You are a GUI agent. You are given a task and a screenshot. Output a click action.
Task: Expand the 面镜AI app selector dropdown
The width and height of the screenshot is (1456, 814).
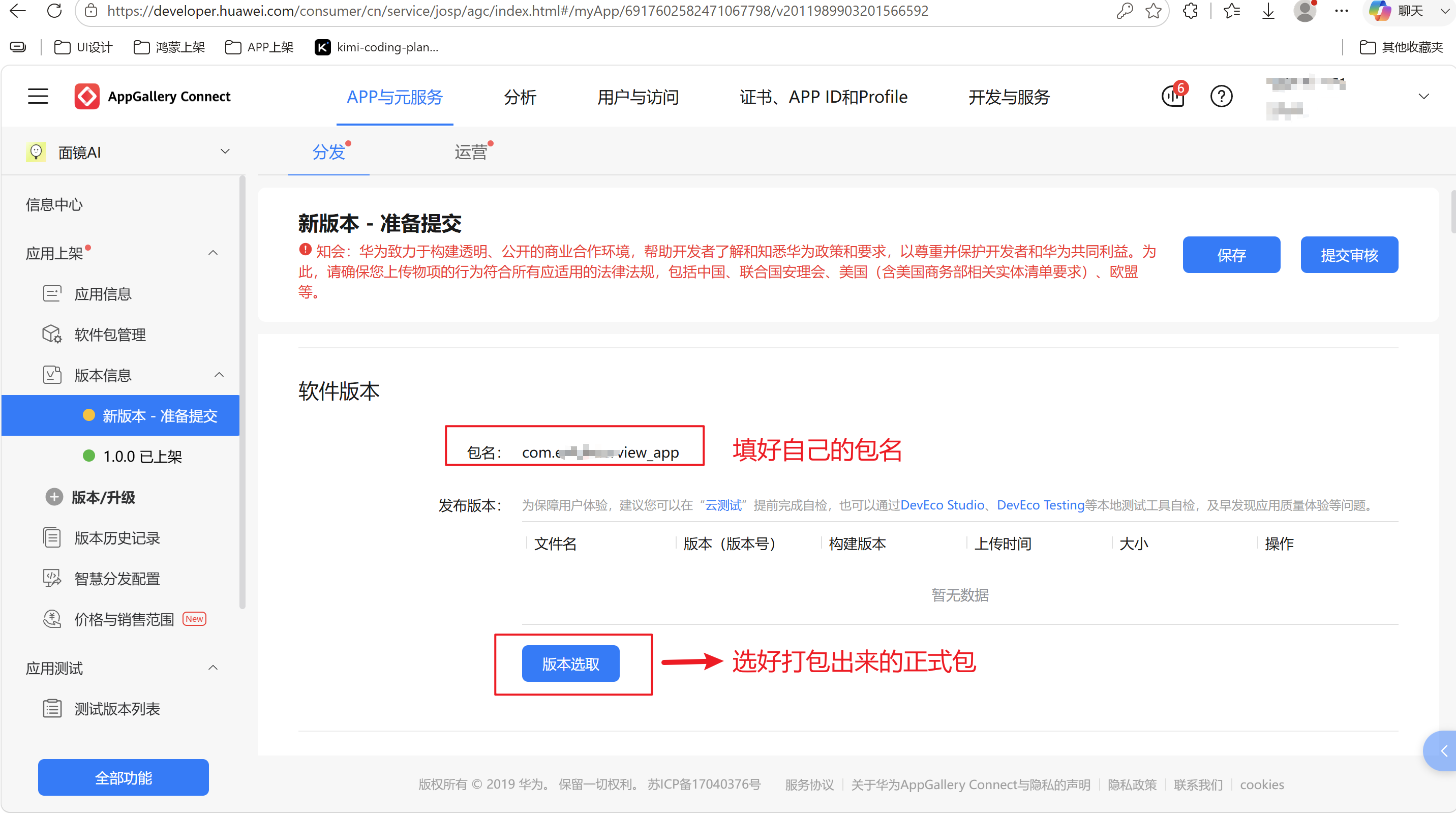225,152
